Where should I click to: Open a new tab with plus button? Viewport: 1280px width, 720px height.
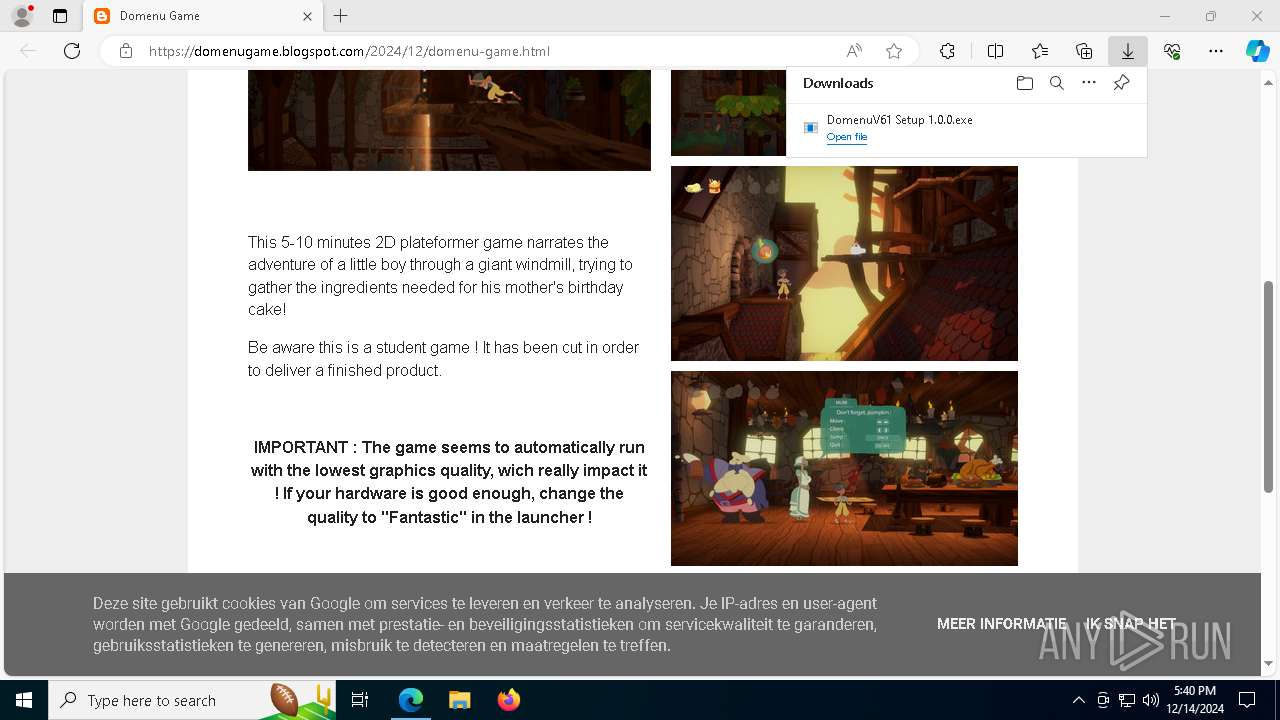[x=341, y=16]
